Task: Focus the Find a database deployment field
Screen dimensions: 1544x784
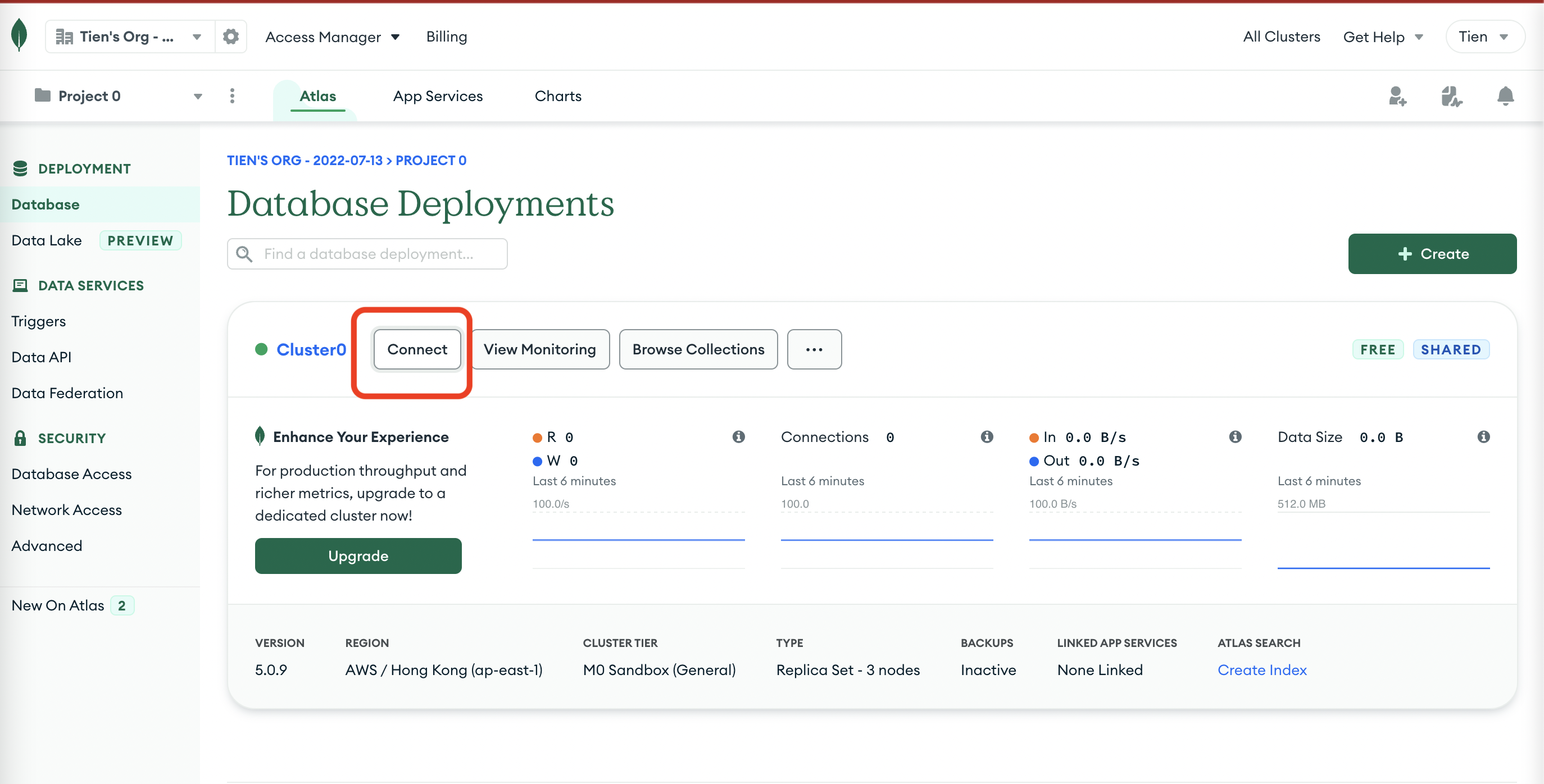Action: (367, 254)
